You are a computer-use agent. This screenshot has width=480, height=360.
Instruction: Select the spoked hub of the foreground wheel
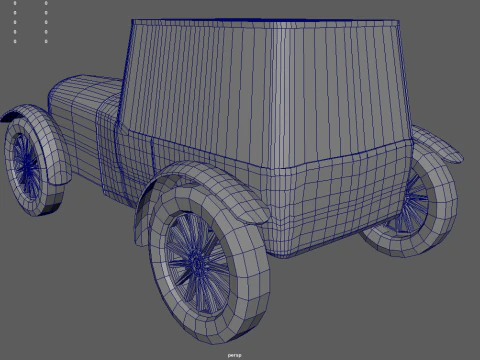[x=198, y=263]
